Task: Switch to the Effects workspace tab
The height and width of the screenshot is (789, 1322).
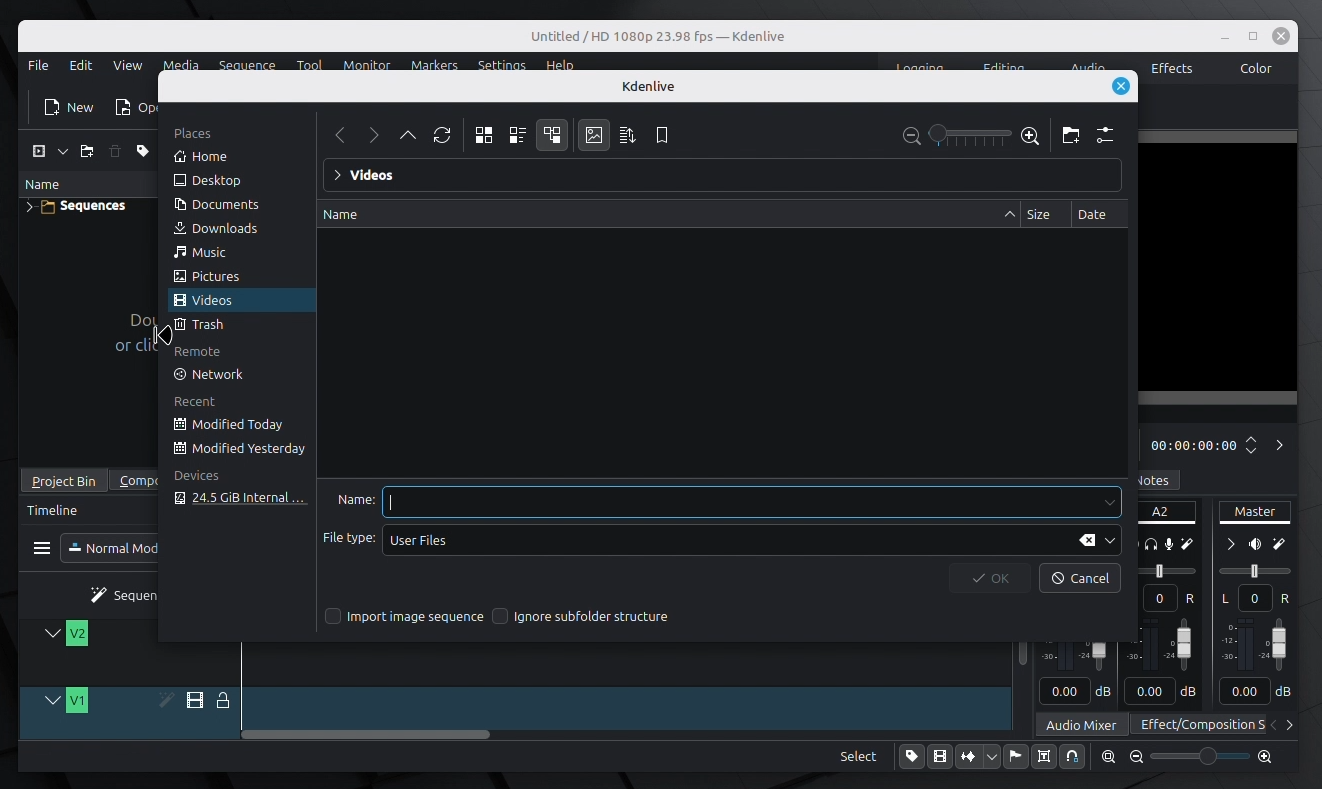Action: [1171, 68]
